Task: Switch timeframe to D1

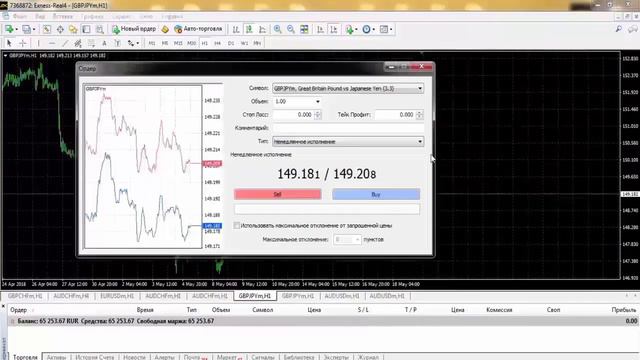Action: point(231,43)
